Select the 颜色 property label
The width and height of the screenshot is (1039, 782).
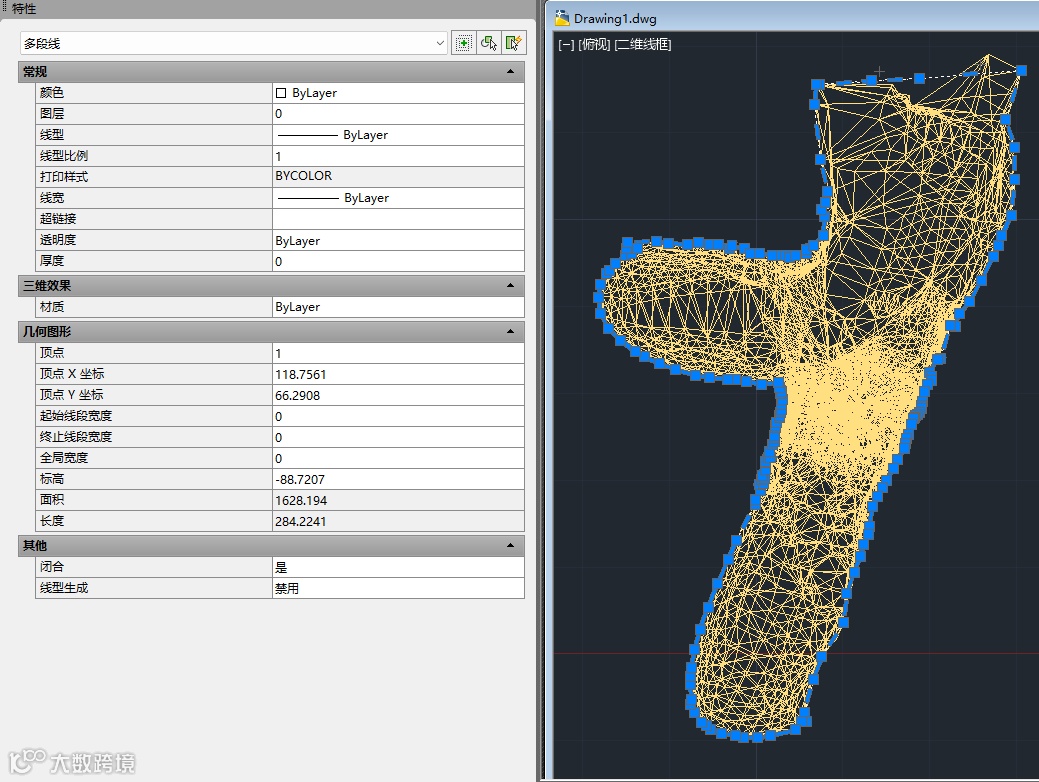pos(52,92)
